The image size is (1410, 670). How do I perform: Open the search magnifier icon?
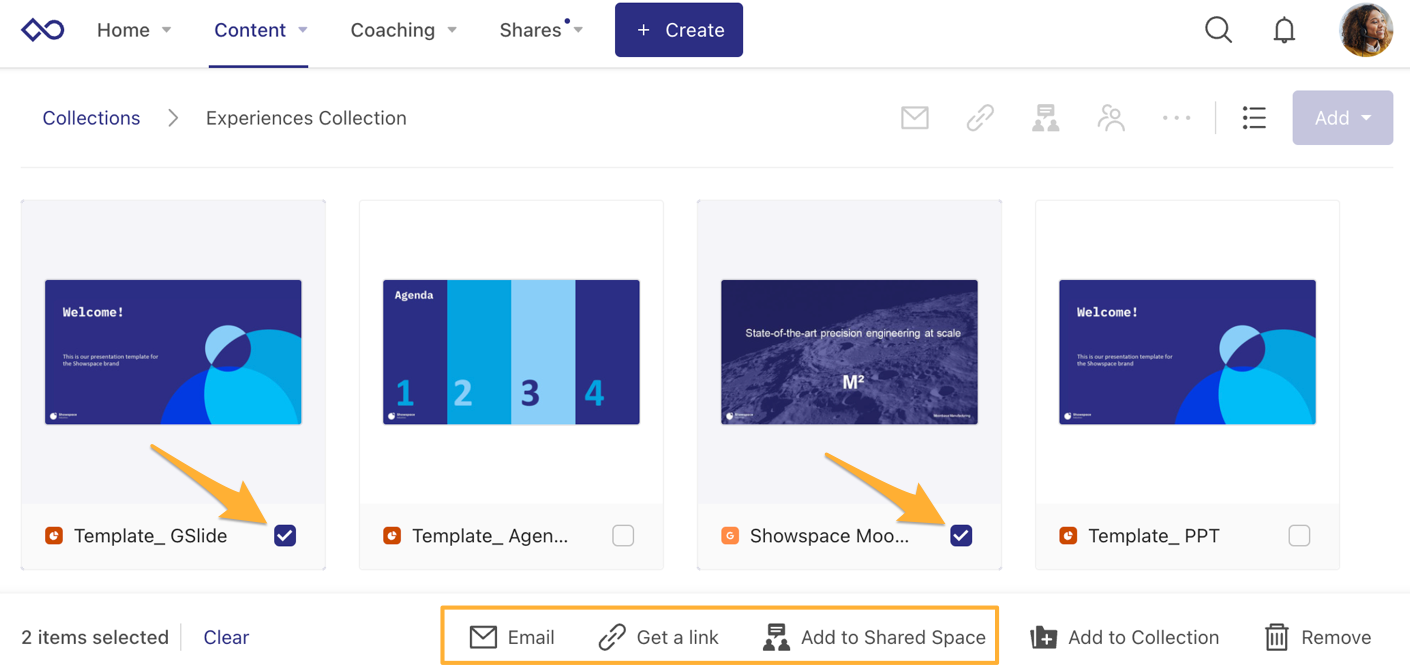[x=1218, y=30]
